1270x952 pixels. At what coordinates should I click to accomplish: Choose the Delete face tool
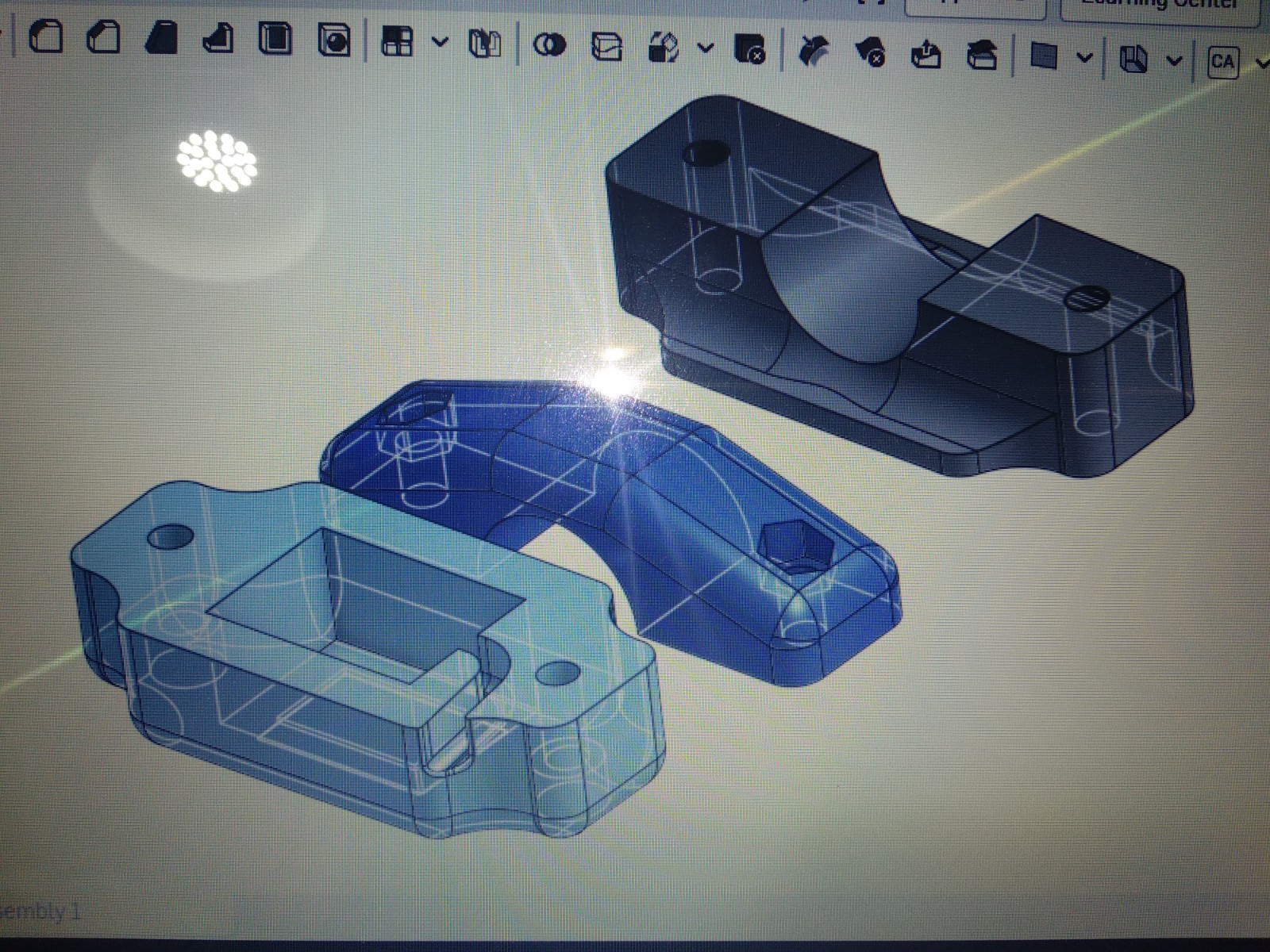(870, 53)
